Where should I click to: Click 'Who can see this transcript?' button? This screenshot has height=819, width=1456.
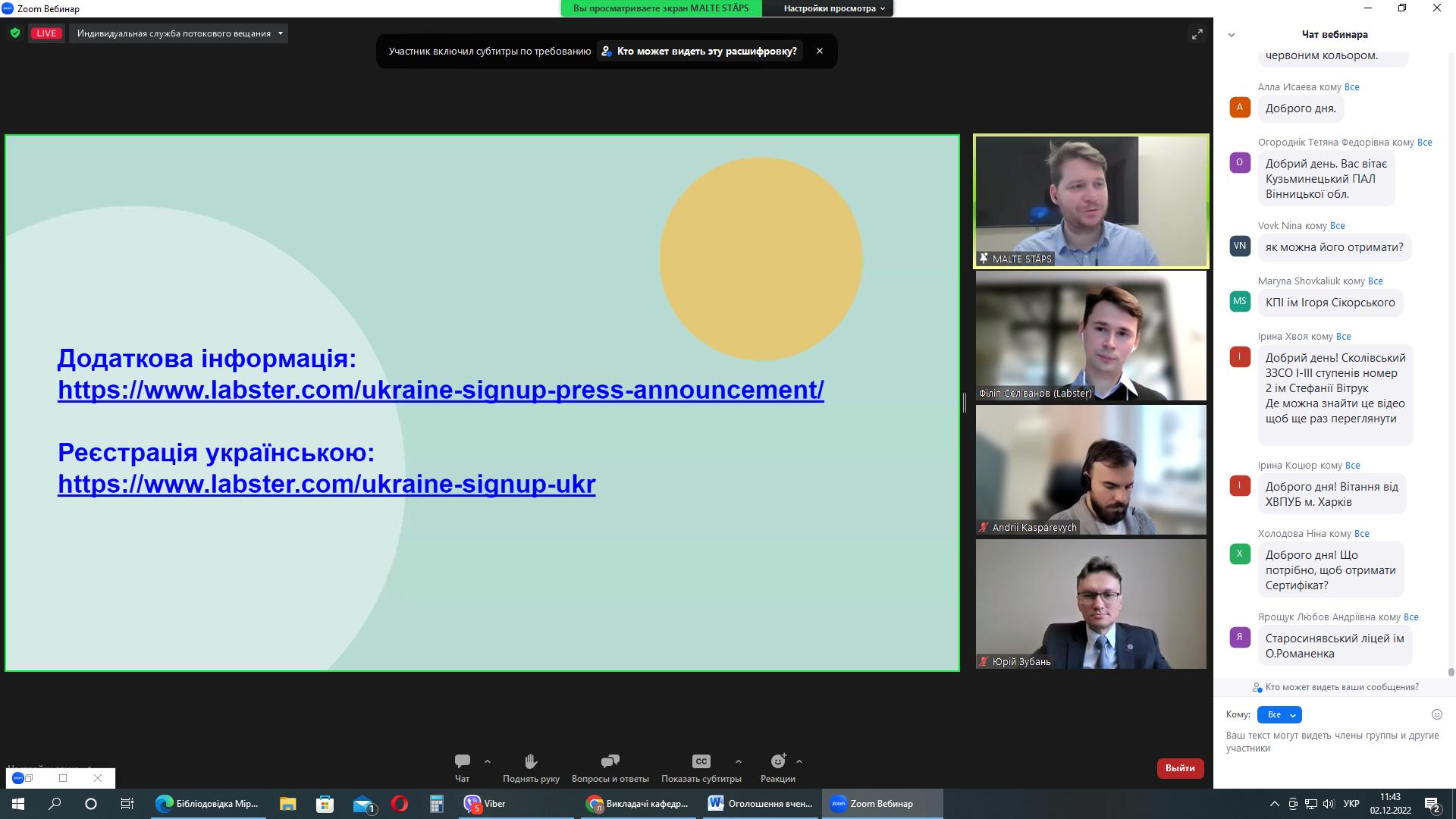[x=699, y=51]
